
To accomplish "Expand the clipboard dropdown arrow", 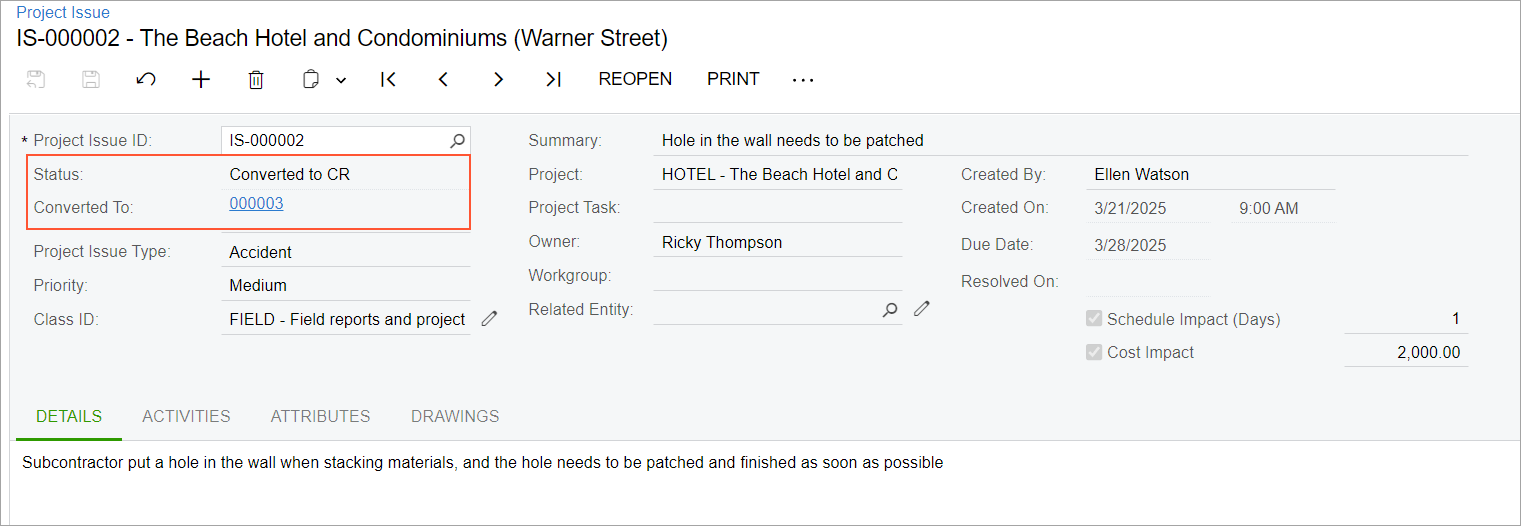I will tap(341, 80).
